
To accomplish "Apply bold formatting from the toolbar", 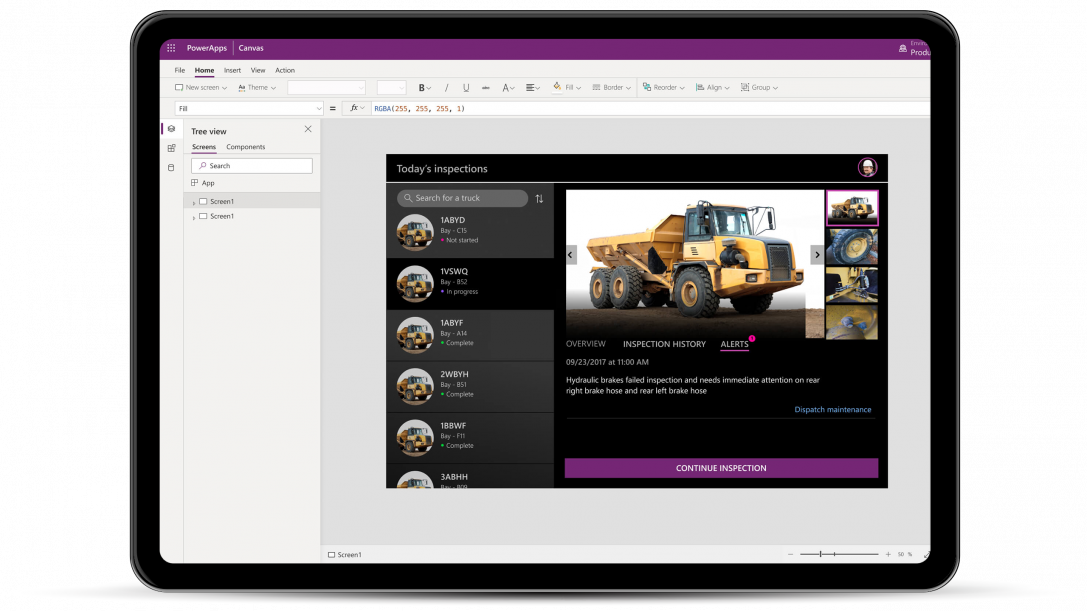I will [x=422, y=88].
